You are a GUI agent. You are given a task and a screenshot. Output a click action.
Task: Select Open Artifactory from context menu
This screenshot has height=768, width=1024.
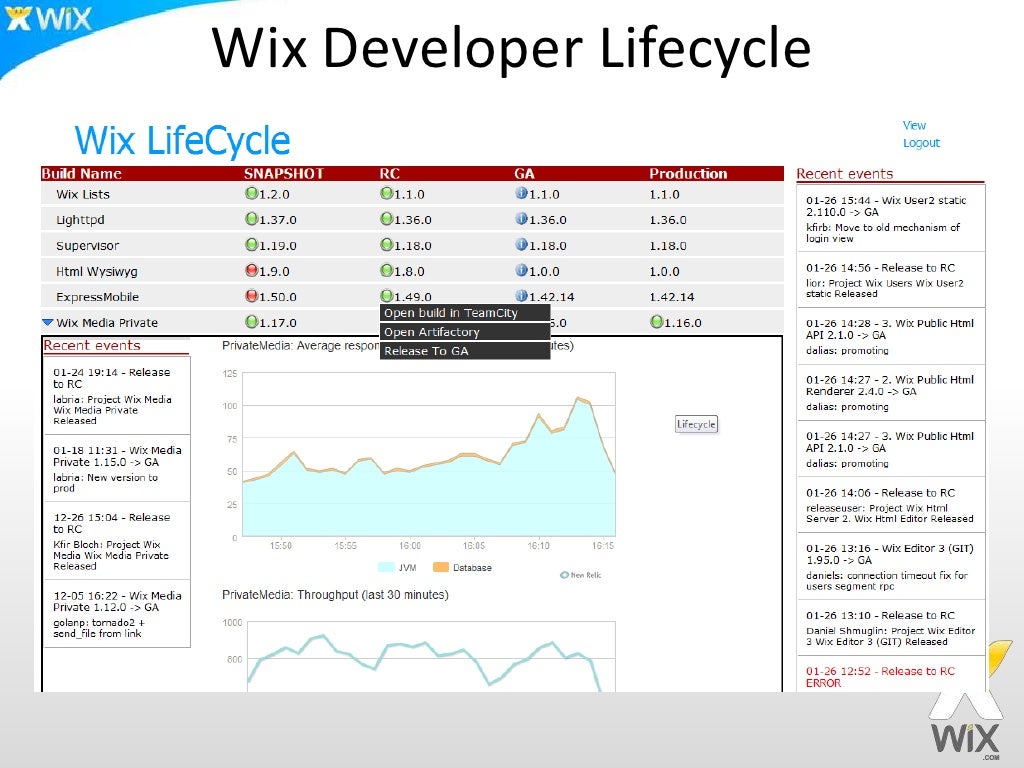[465, 332]
